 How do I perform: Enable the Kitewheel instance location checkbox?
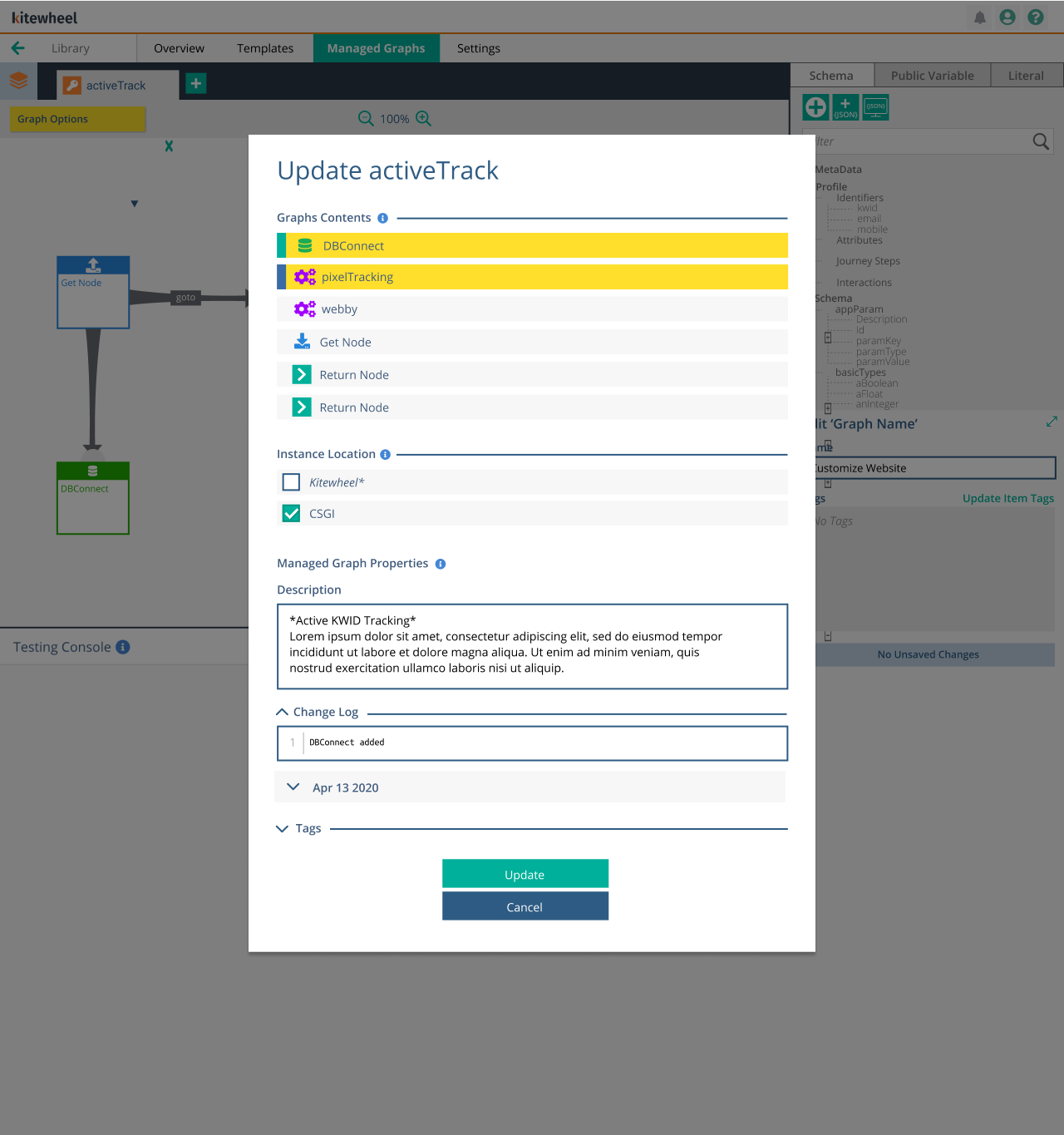coord(290,481)
